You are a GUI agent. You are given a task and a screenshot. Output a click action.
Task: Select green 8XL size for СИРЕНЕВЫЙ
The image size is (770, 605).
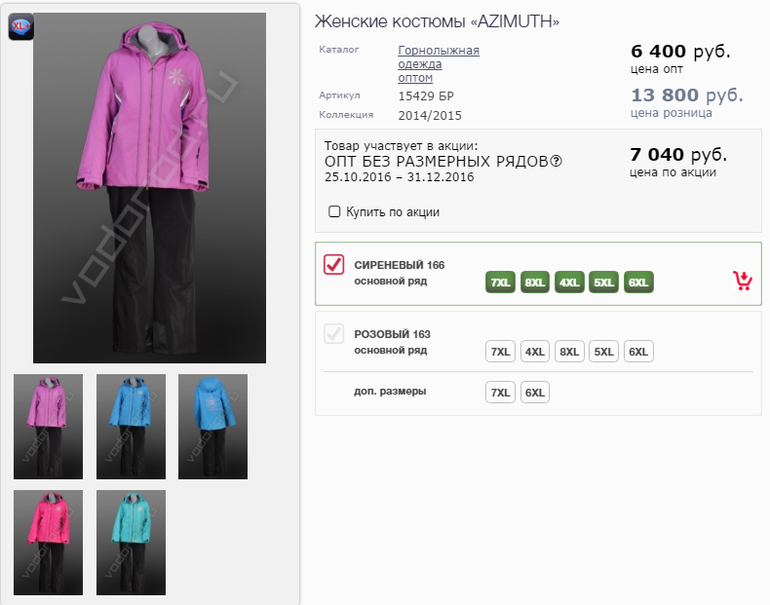(x=535, y=282)
